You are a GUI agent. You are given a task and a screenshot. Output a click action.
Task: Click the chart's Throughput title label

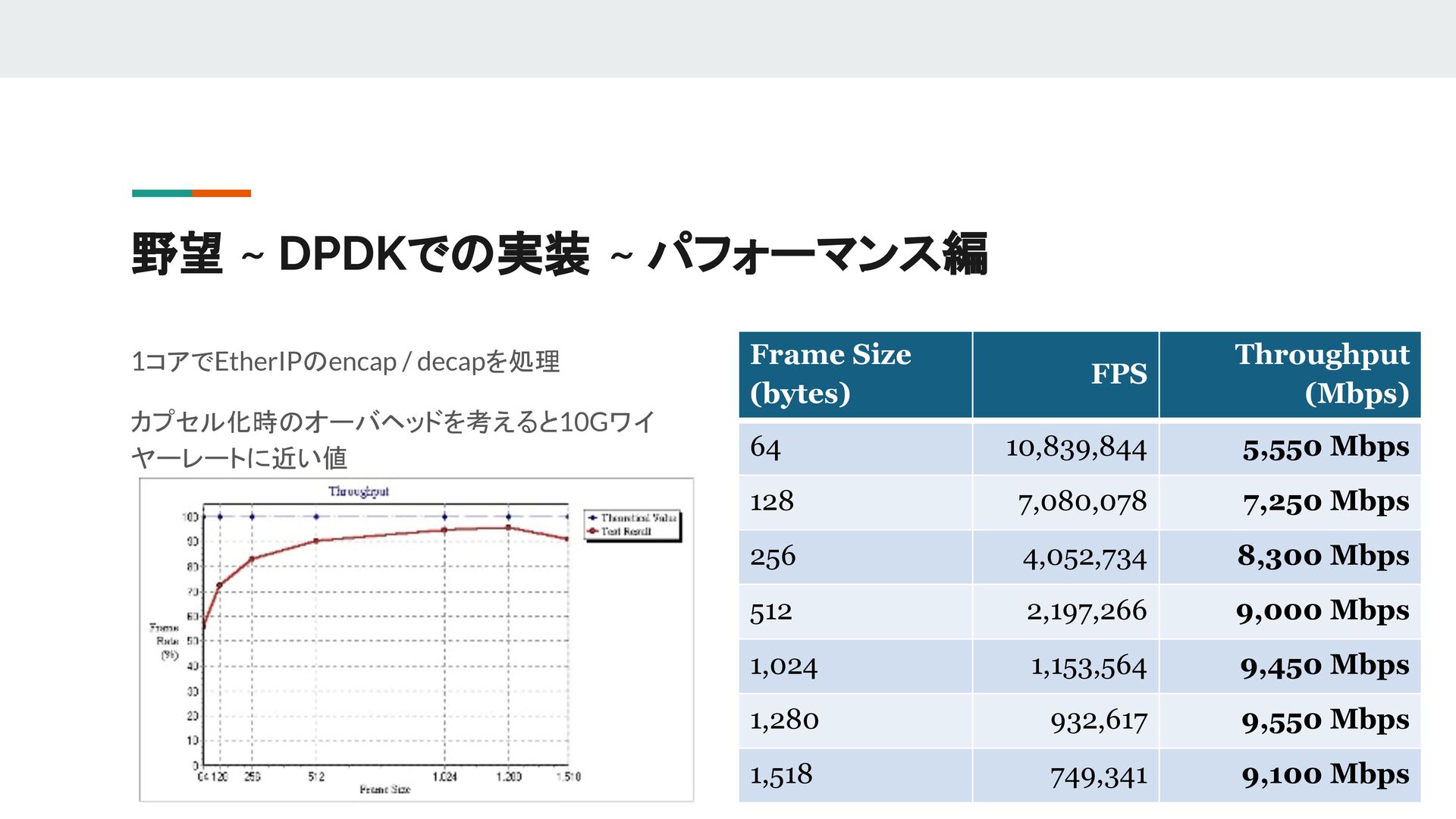358,491
